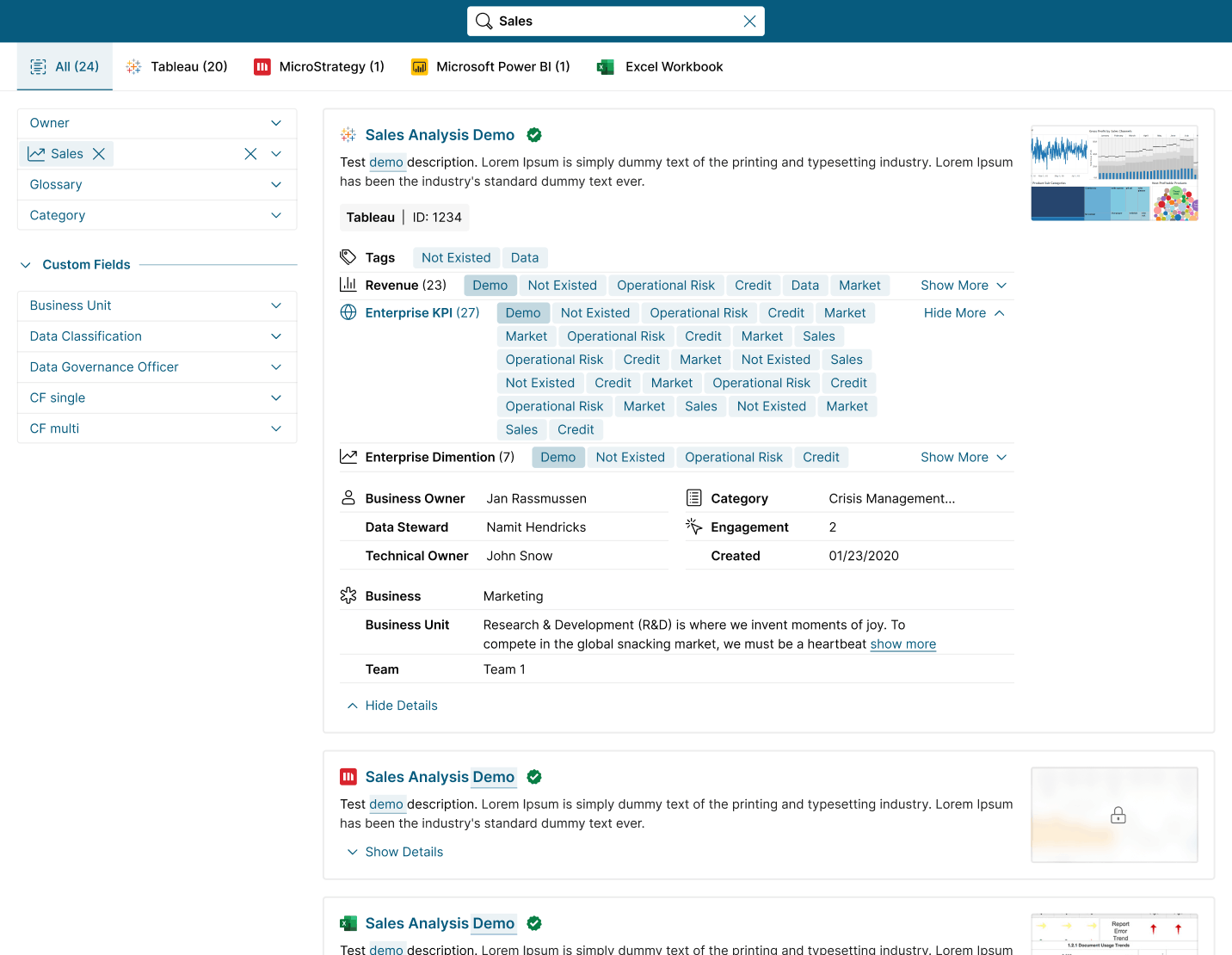
Task: Click the show more link in Business Unit text
Action: point(902,644)
